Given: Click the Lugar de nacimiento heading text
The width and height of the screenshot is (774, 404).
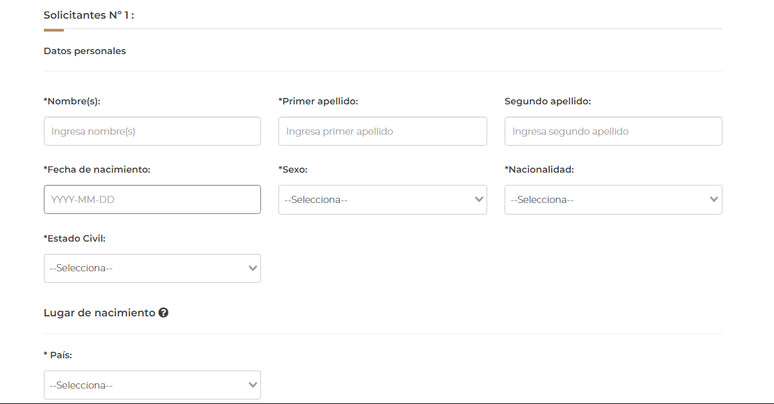Looking at the screenshot, I should [99, 313].
